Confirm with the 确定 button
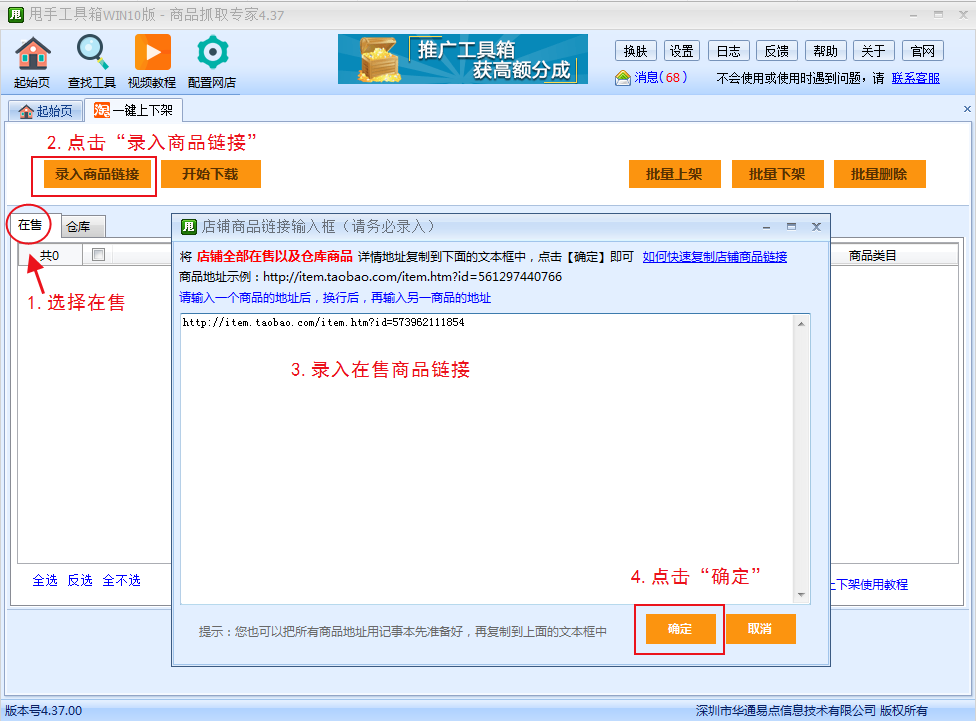This screenshot has width=976, height=721. click(x=680, y=629)
